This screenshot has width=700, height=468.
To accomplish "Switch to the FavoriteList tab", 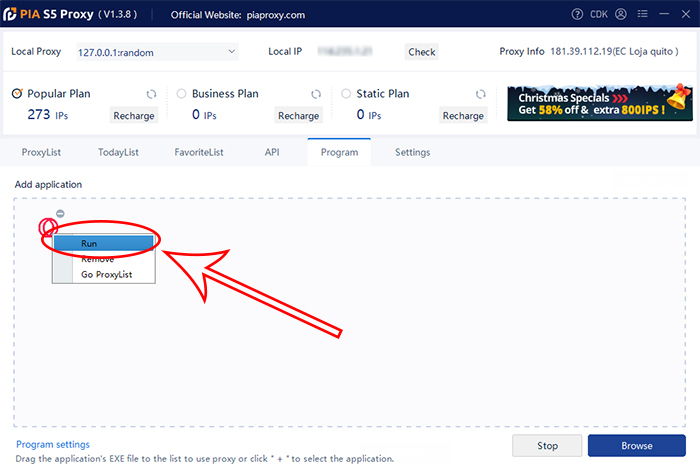I will pyautogui.click(x=199, y=152).
